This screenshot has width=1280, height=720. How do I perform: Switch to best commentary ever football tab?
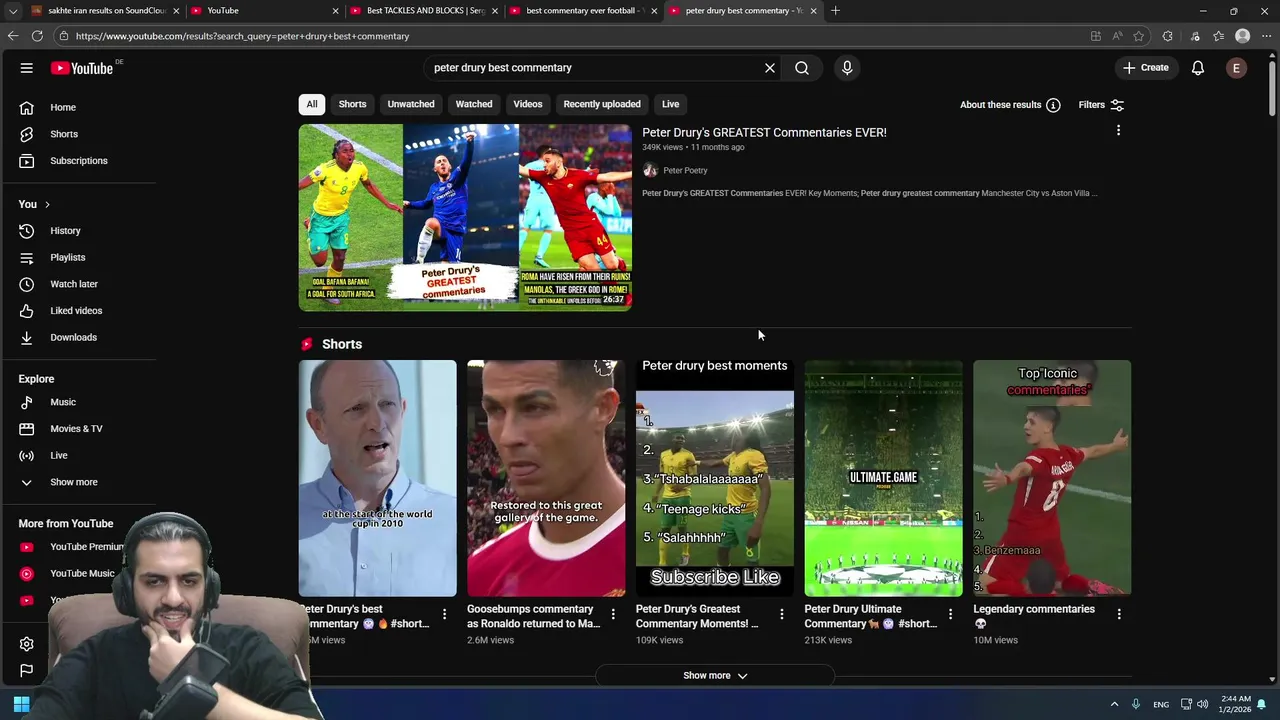[582, 11]
